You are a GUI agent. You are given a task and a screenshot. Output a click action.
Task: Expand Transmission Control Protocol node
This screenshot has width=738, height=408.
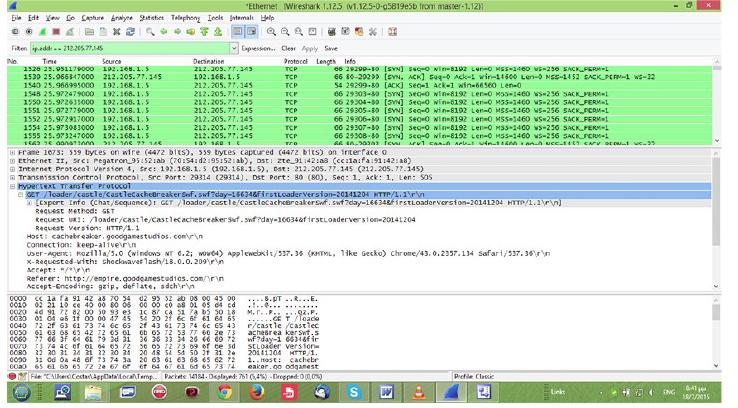pyautogui.click(x=13, y=177)
